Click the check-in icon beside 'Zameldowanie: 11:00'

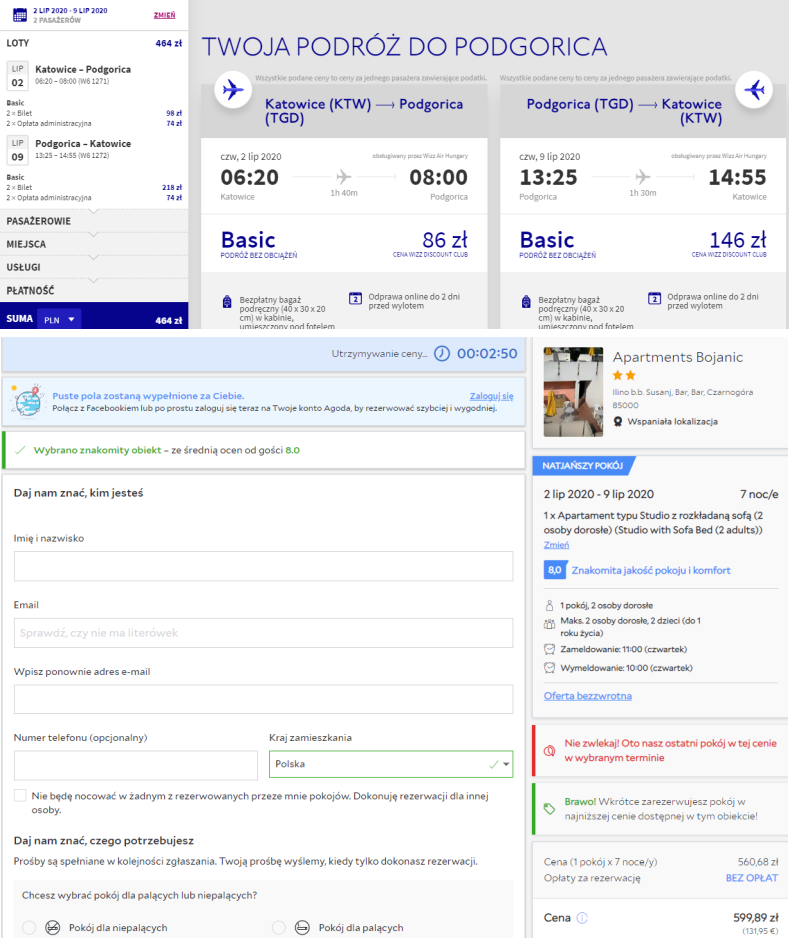click(549, 649)
